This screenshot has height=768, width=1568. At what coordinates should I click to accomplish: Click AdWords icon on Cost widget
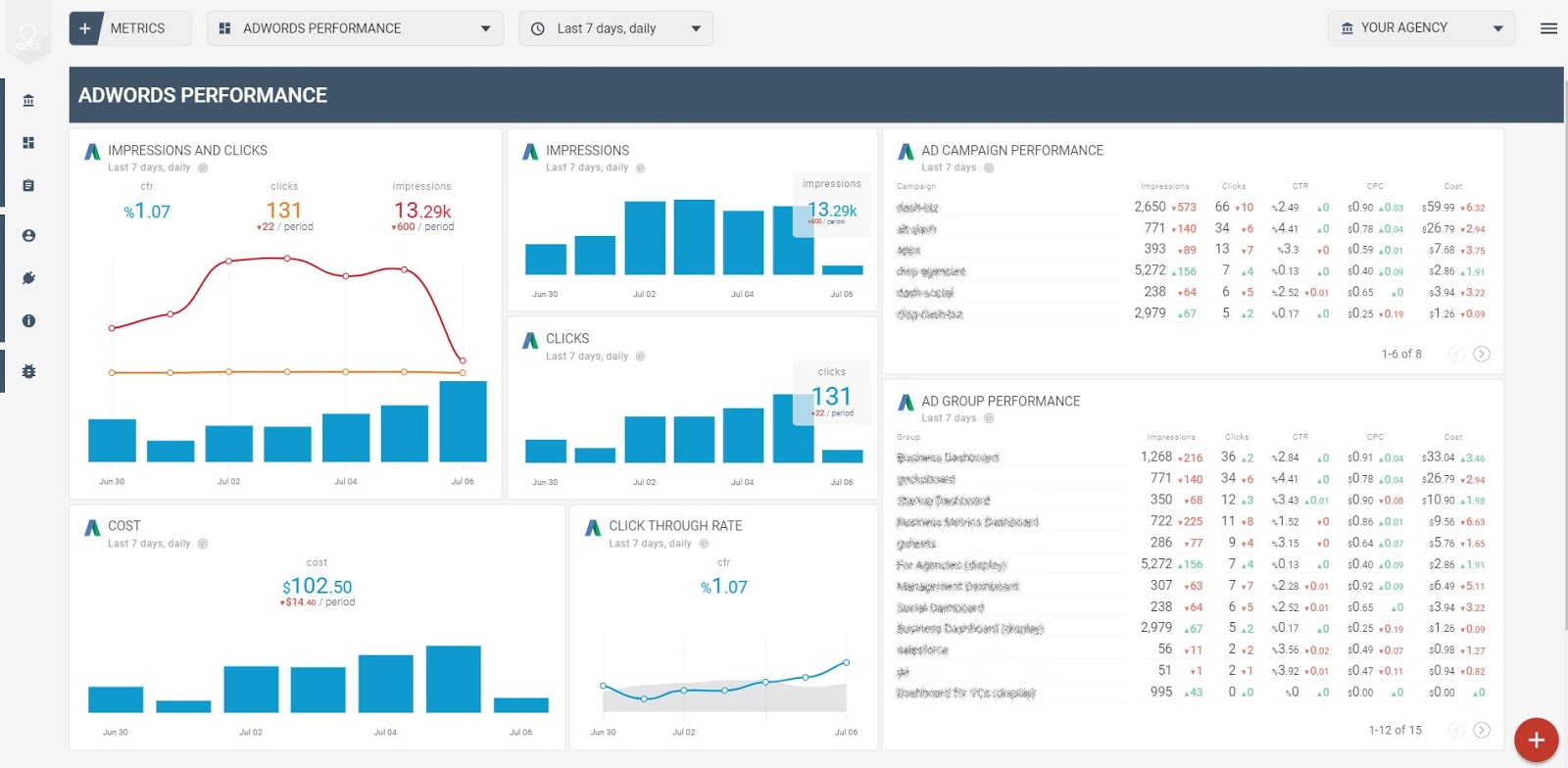tap(92, 527)
